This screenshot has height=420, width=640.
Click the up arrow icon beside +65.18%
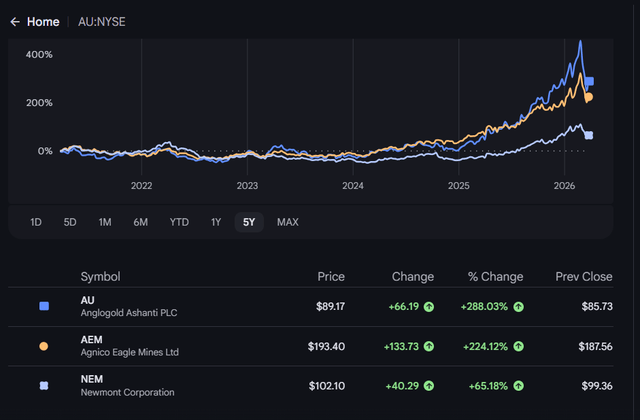(518, 386)
